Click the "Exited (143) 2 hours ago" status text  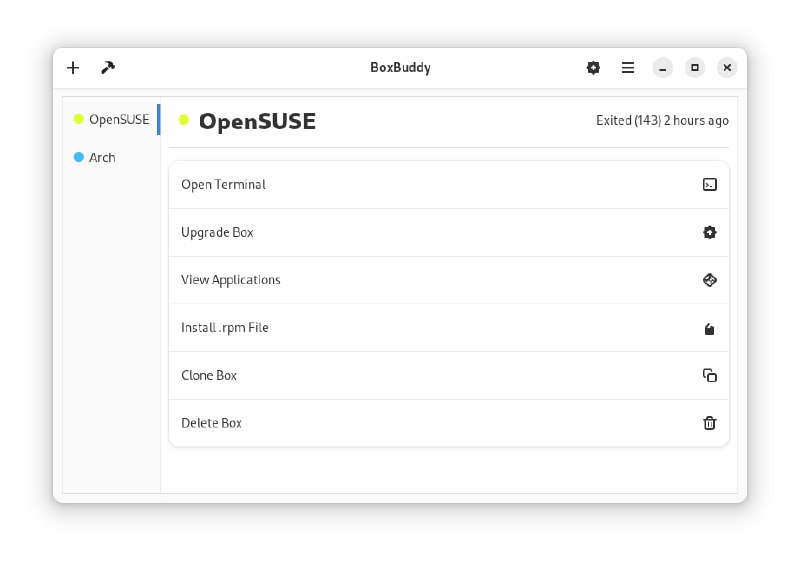point(662,121)
